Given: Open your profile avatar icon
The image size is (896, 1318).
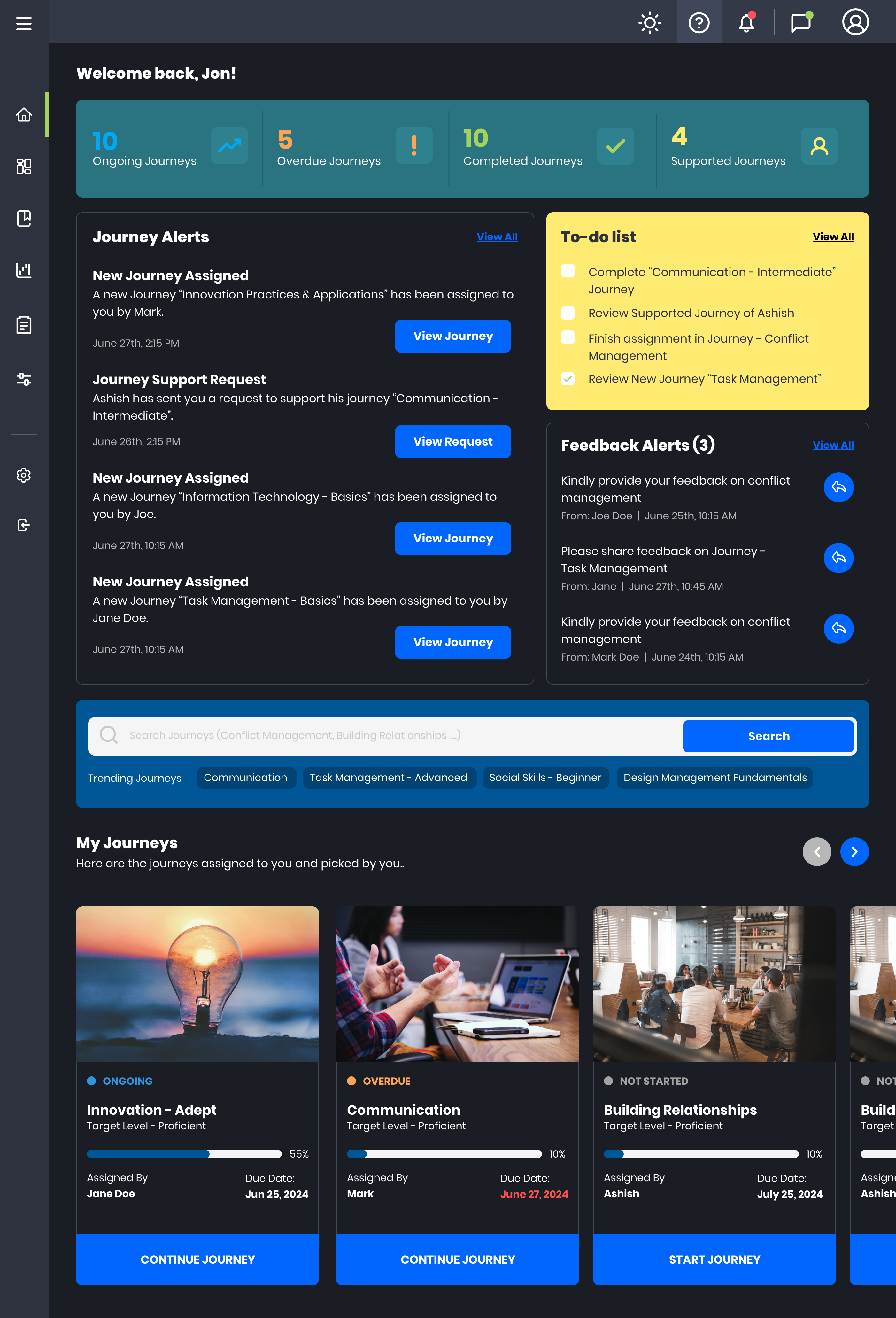Looking at the screenshot, I should click(855, 23).
